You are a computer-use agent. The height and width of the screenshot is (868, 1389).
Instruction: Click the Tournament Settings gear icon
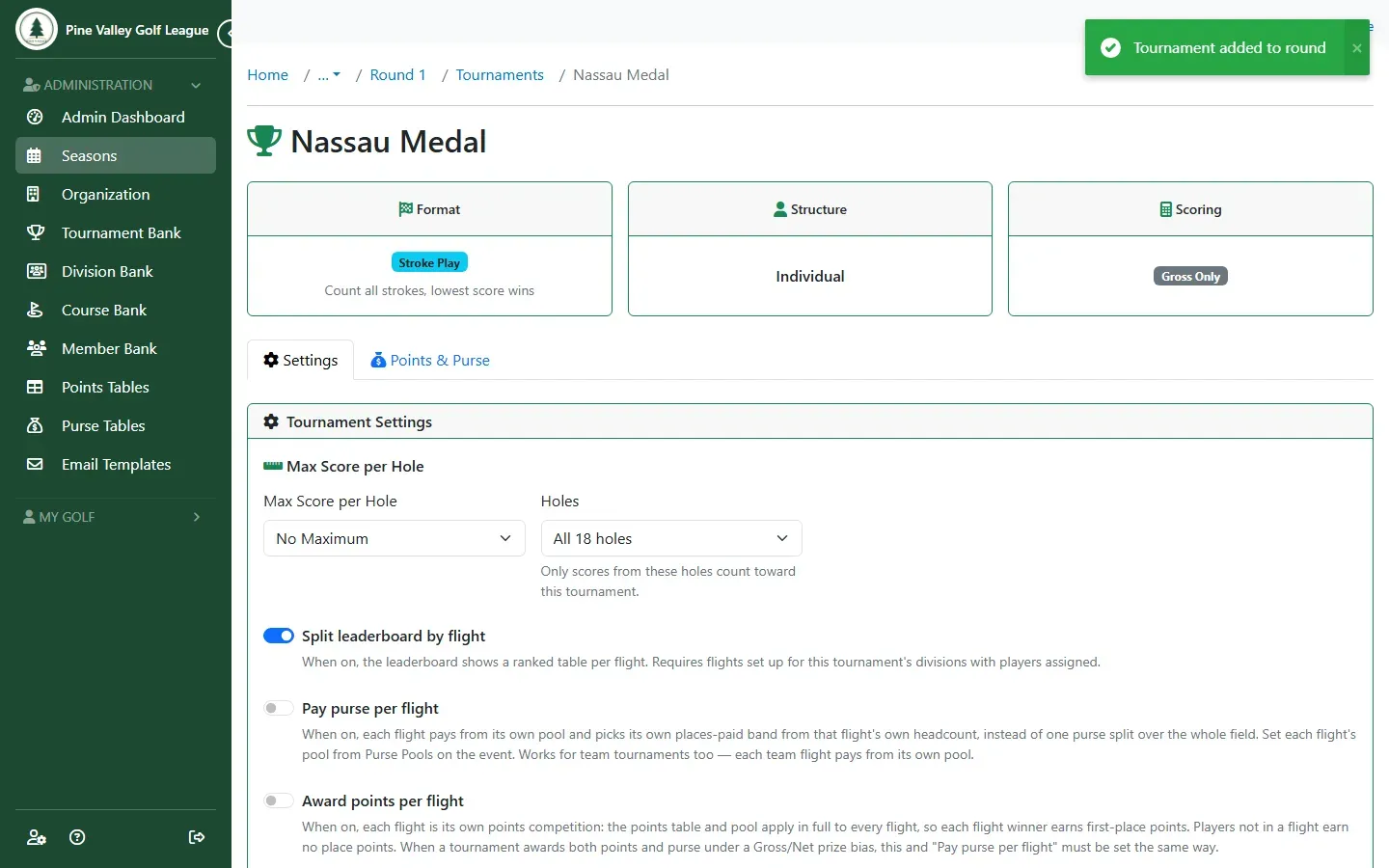(271, 421)
